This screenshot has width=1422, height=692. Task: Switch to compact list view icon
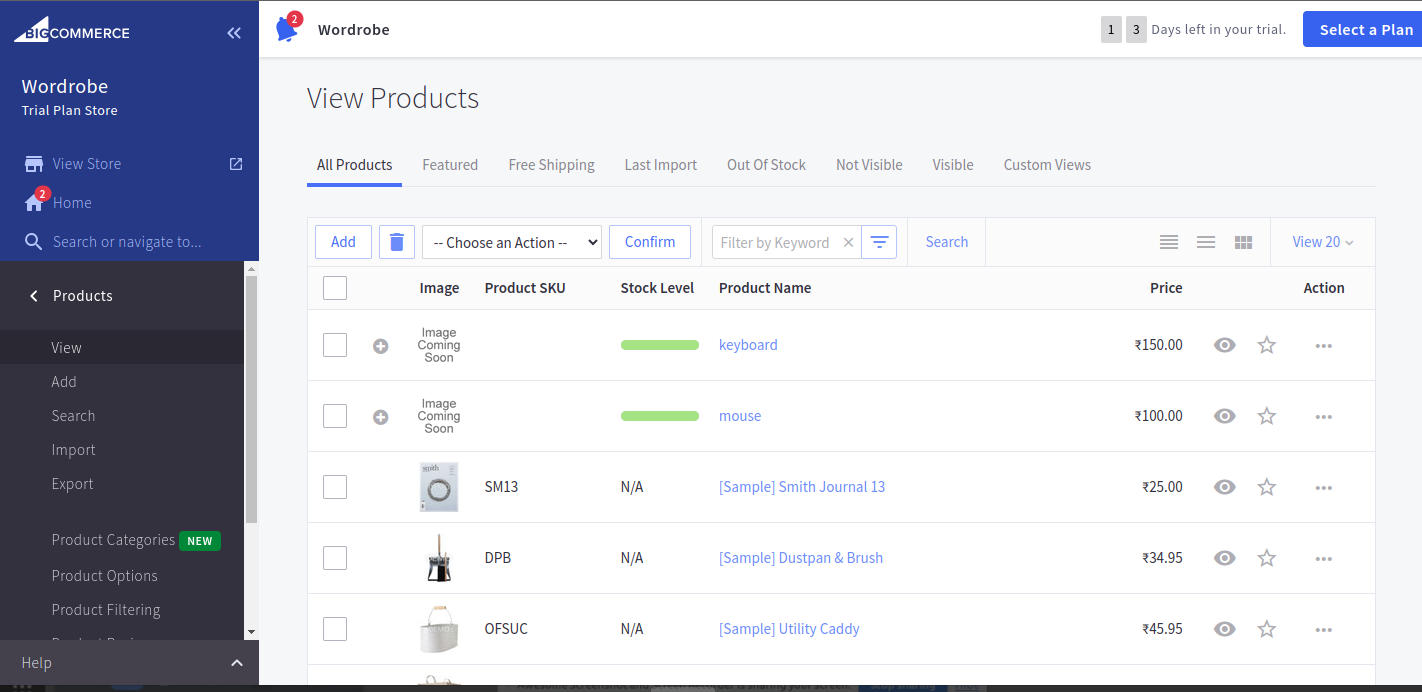(1206, 242)
